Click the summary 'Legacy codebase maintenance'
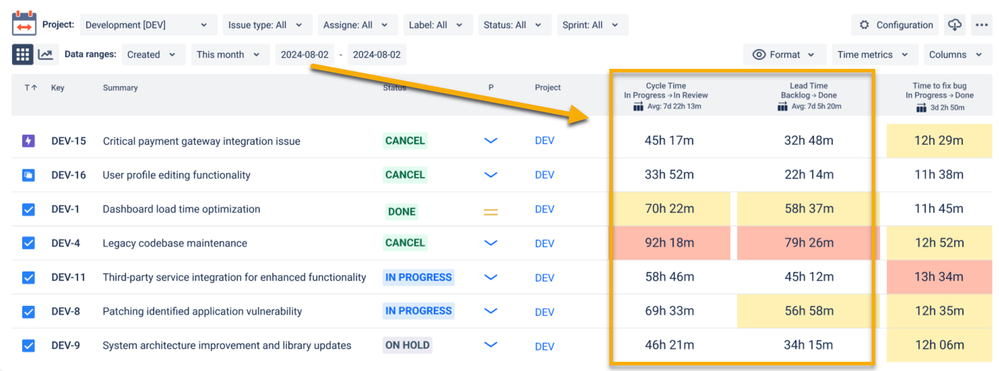 click(175, 243)
